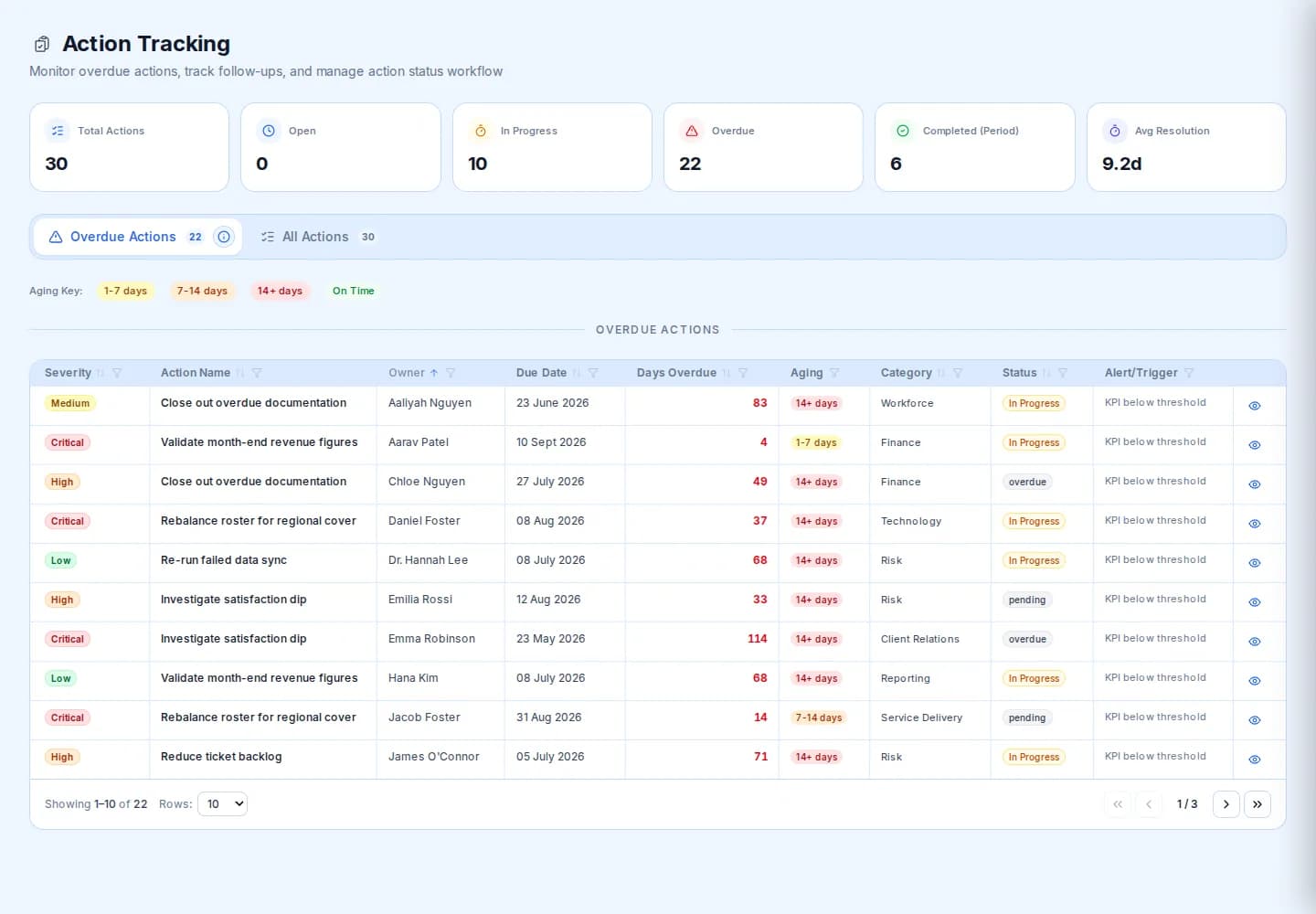Jump to first page of results
Screen dimensions: 1316x914
click(x=1118, y=804)
